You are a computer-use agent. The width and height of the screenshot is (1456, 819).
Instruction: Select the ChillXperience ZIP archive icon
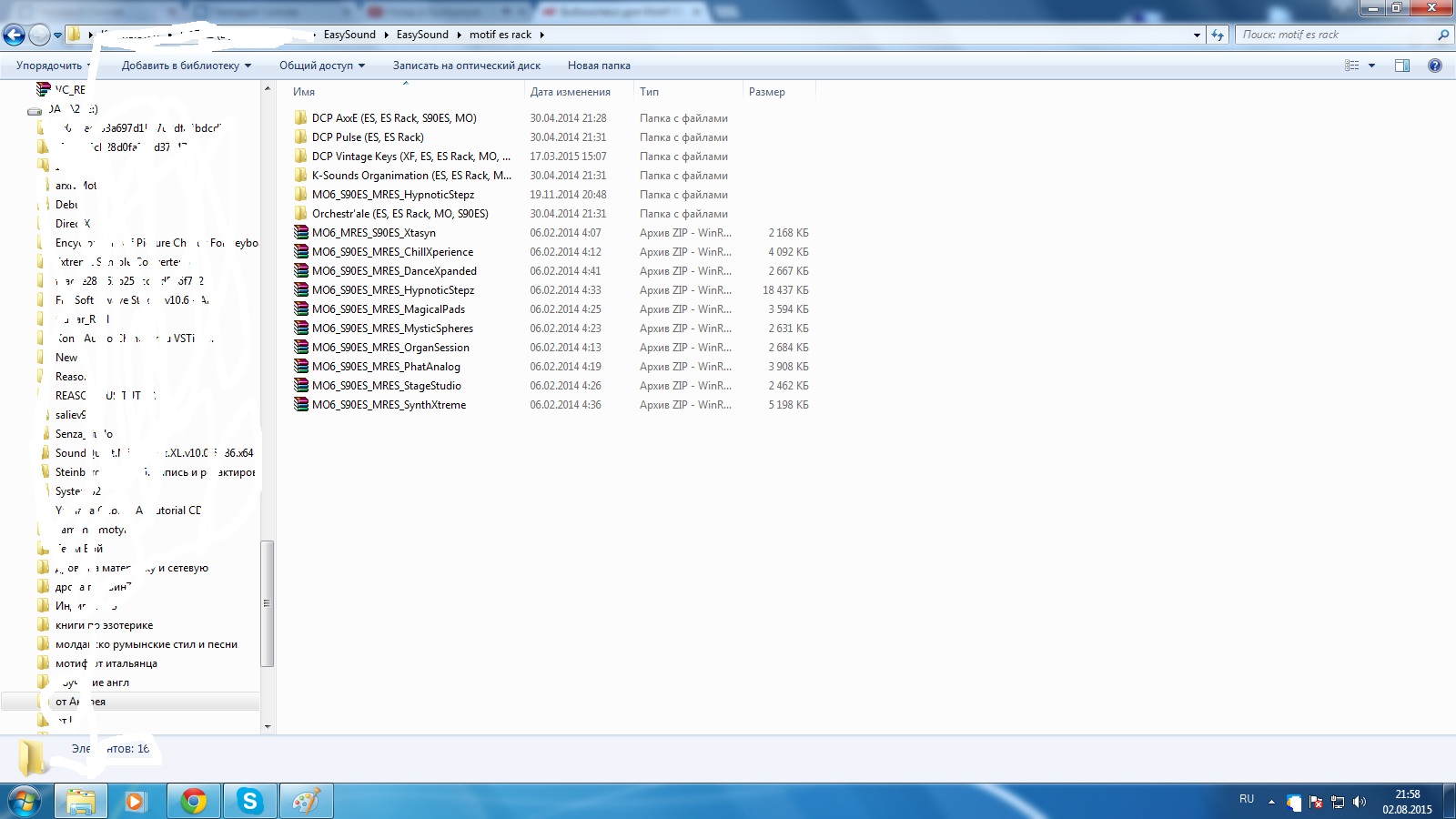[x=300, y=252]
